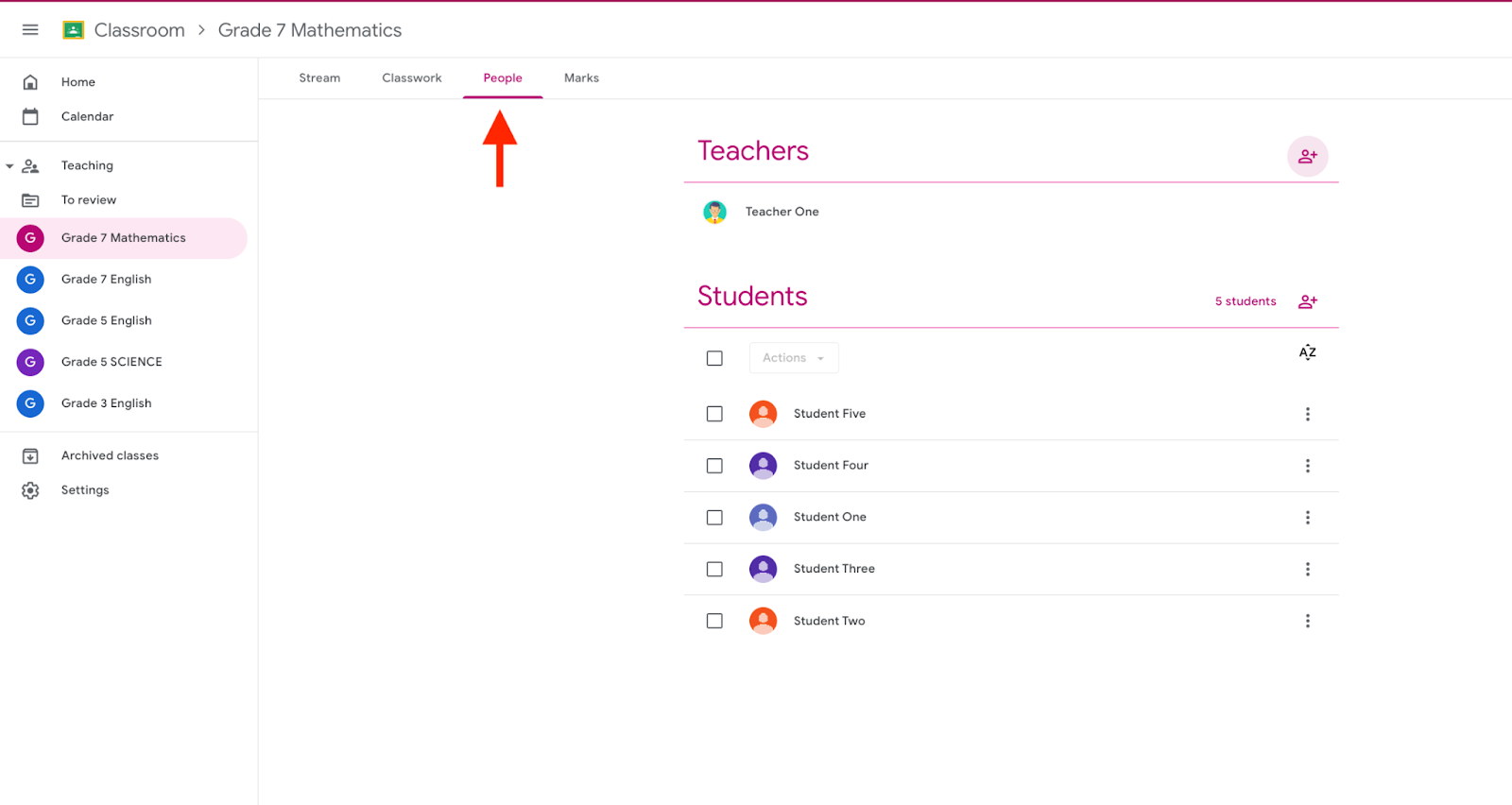The height and width of the screenshot is (805, 1512).
Task: Click the Student One name
Action: tap(830, 518)
